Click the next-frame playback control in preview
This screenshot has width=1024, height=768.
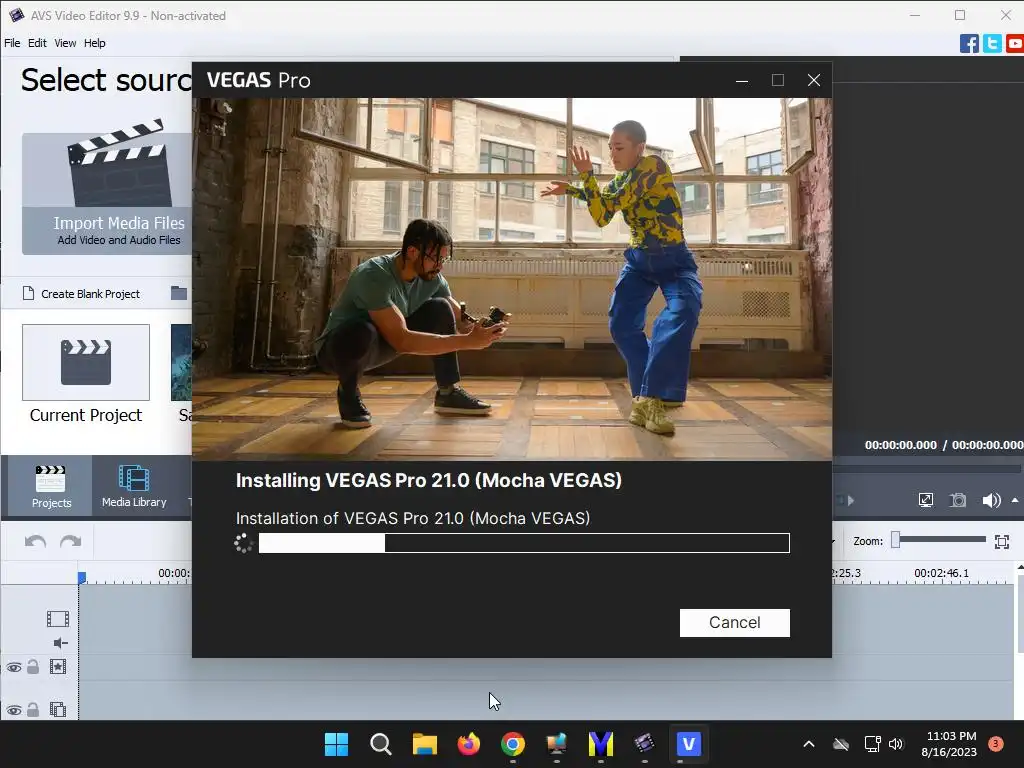[850, 500]
